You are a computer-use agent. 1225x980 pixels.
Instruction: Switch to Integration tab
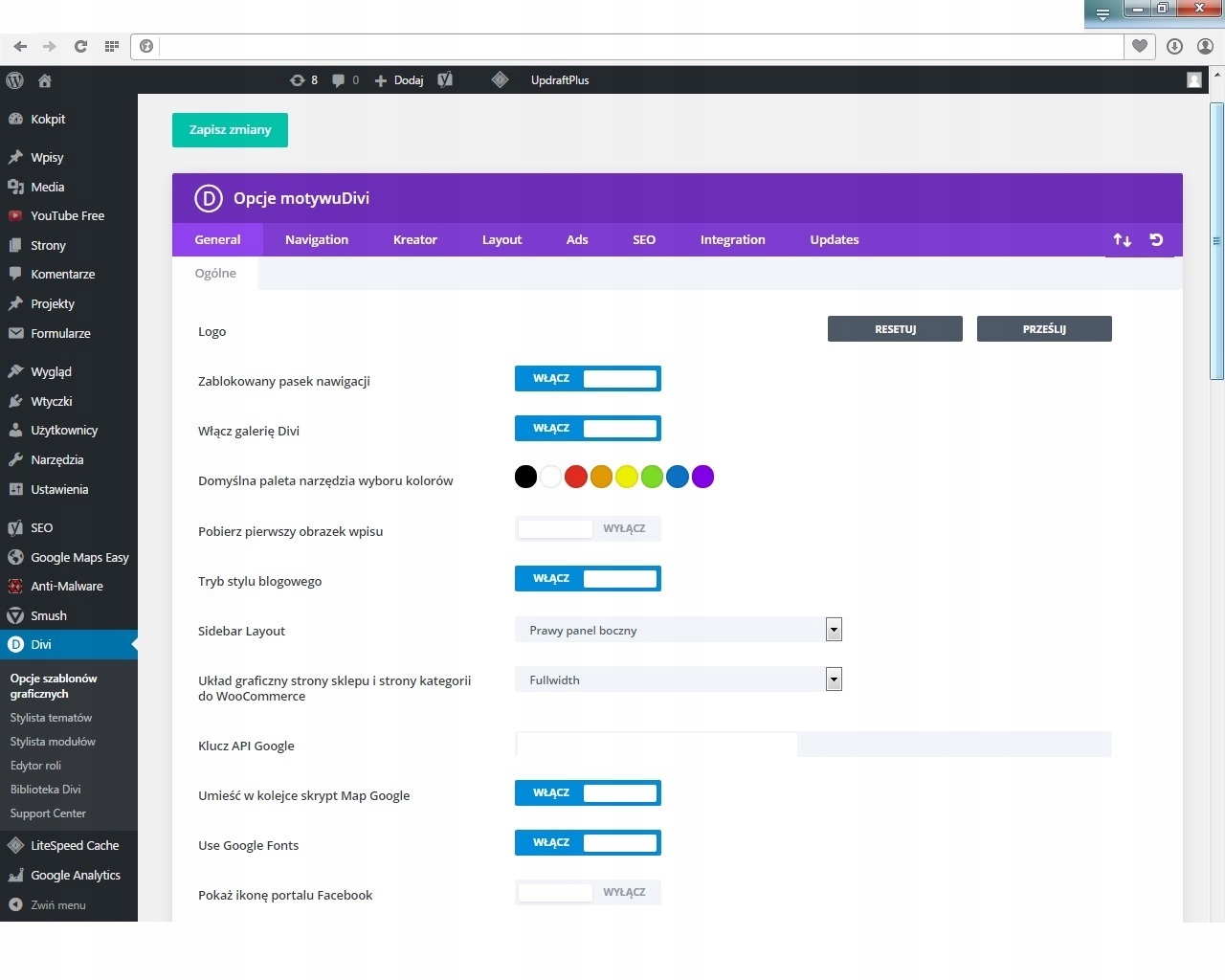point(733,240)
